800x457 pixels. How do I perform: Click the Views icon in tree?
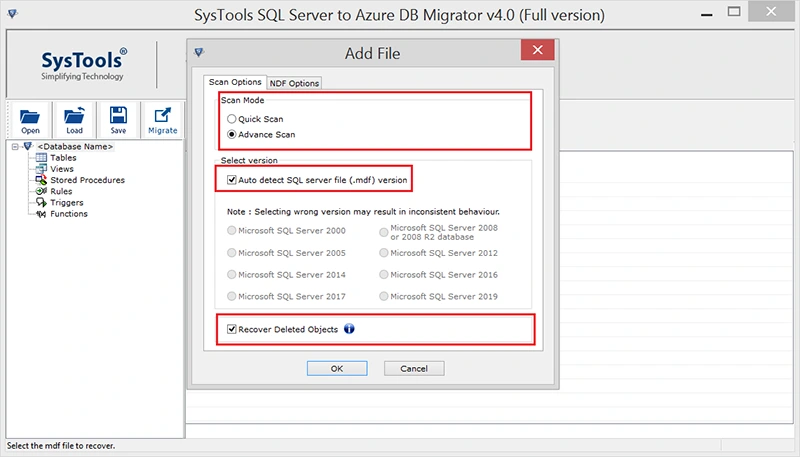pos(41,169)
